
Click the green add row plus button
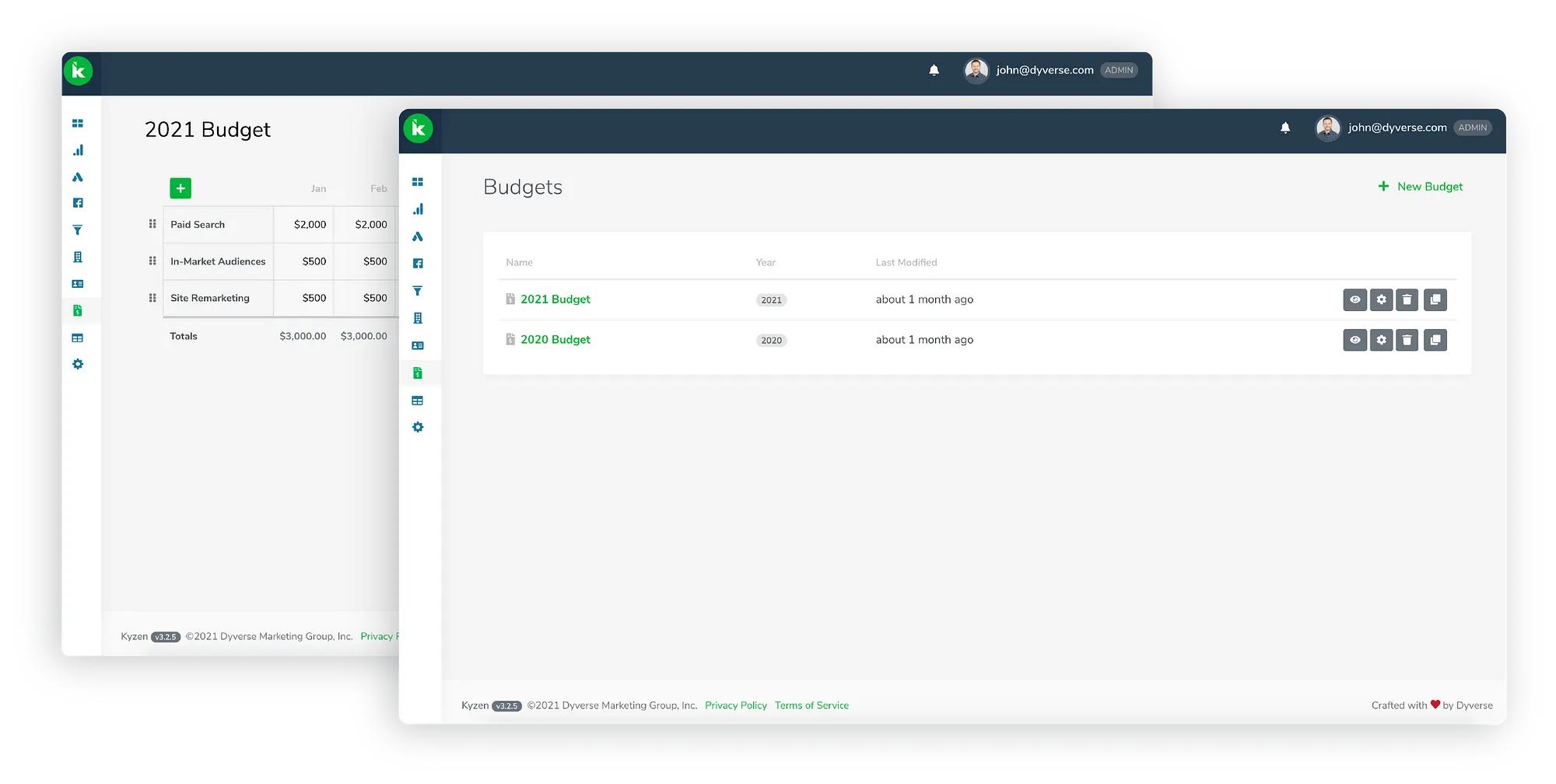[x=180, y=188]
